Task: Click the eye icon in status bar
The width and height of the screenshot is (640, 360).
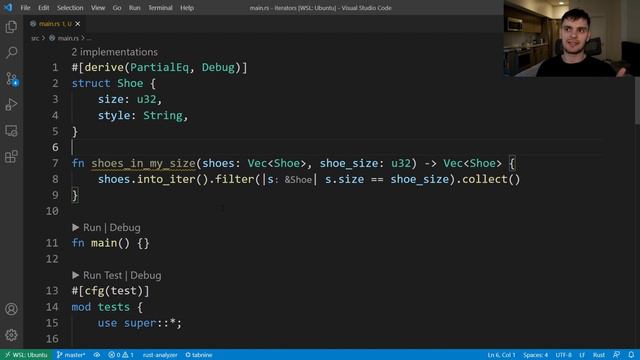Action: coord(97,355)
